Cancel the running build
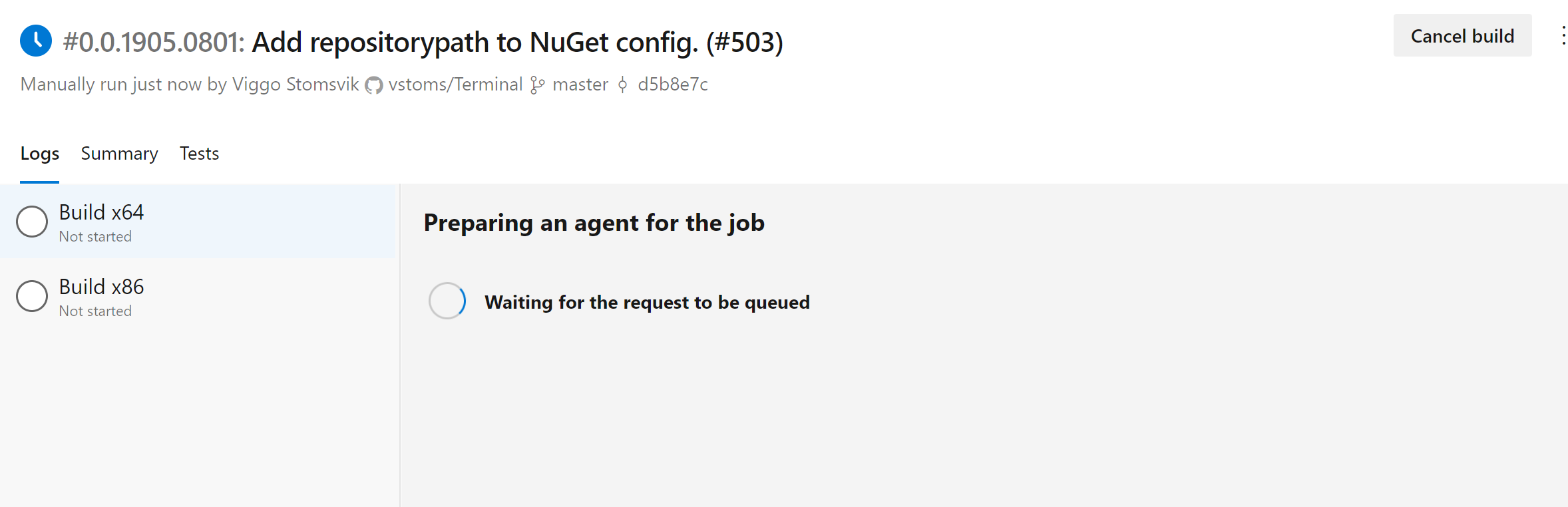 tap(1462, 35)
